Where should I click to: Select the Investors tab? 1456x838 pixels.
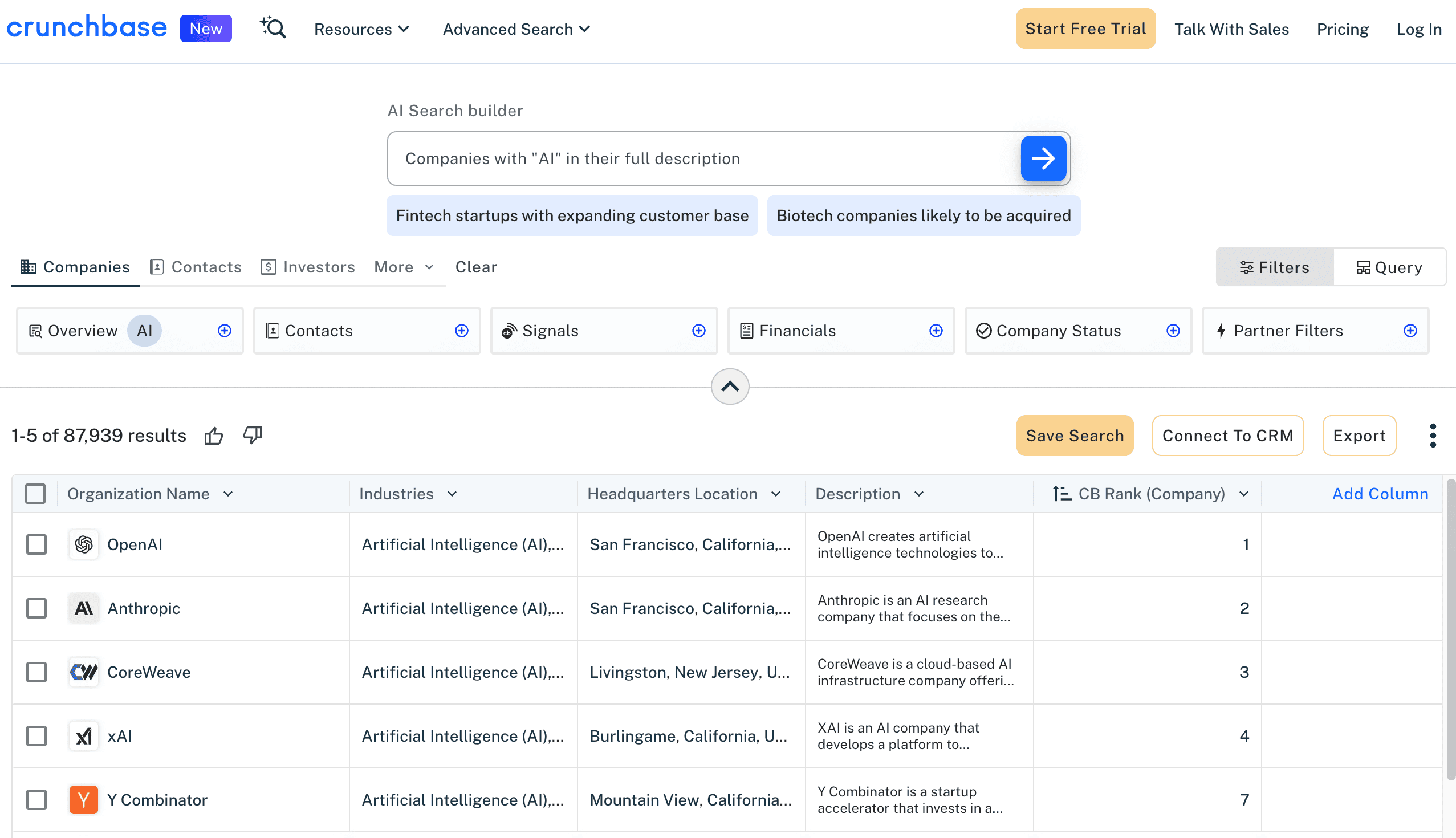tap(307, 267)
